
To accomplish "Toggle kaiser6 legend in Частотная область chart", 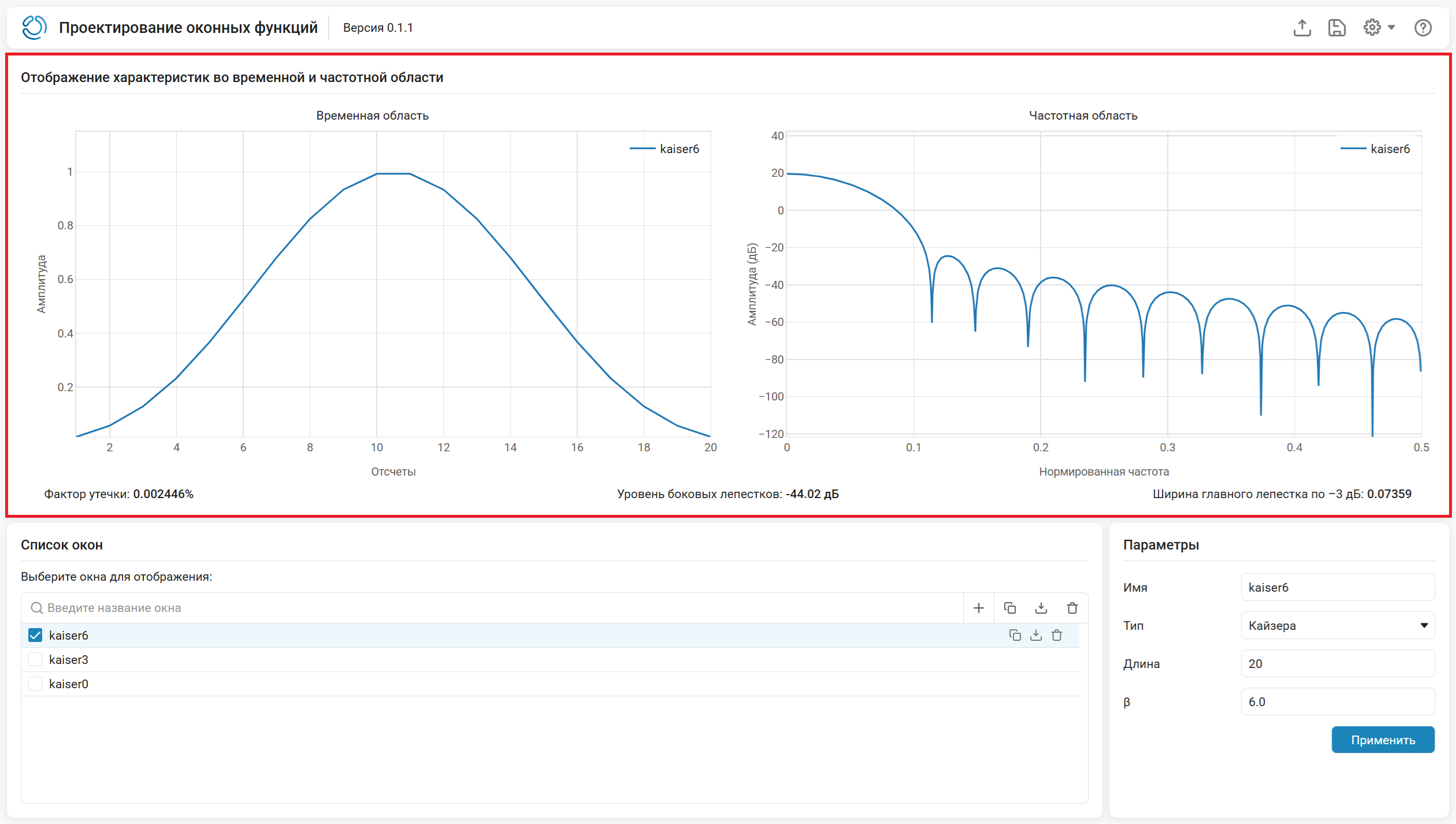I will tap(1375, 149).
